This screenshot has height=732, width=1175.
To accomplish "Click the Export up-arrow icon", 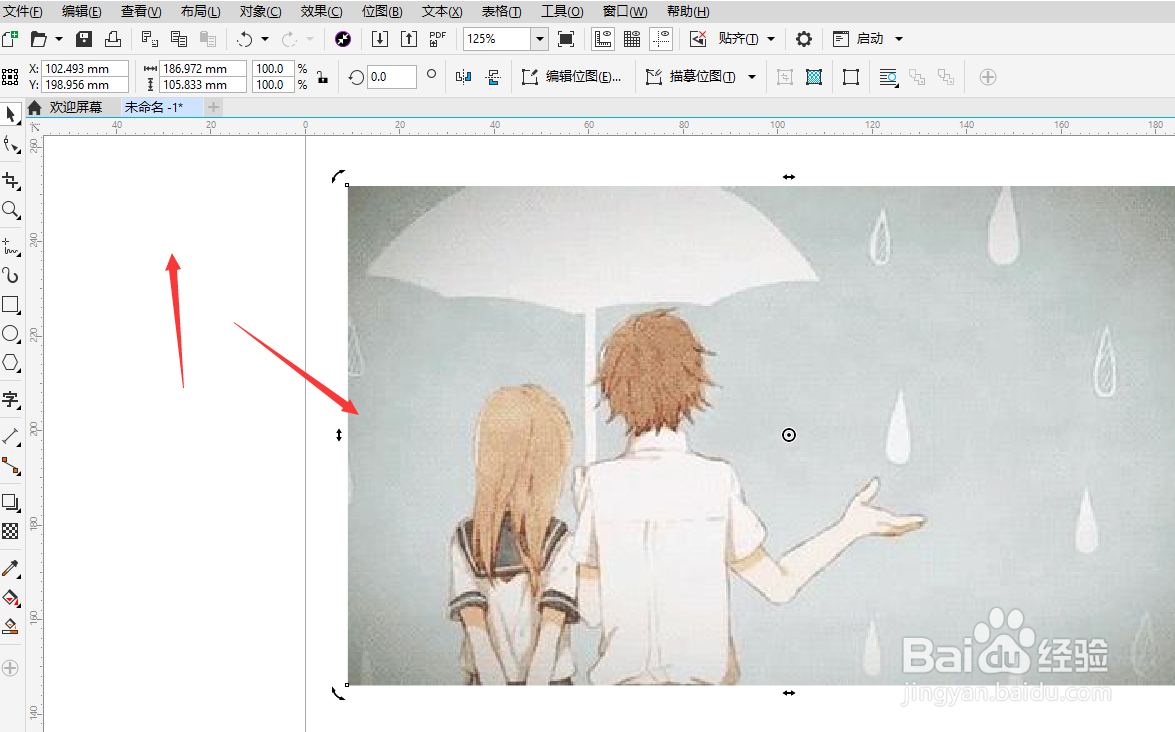I will tap(408, 39).
